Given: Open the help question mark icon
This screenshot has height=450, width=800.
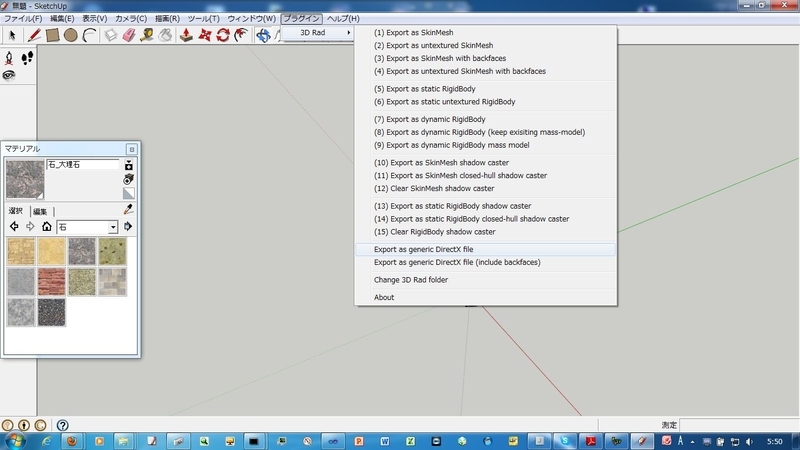Looking at the screenshot, I should tap(62, 425).
